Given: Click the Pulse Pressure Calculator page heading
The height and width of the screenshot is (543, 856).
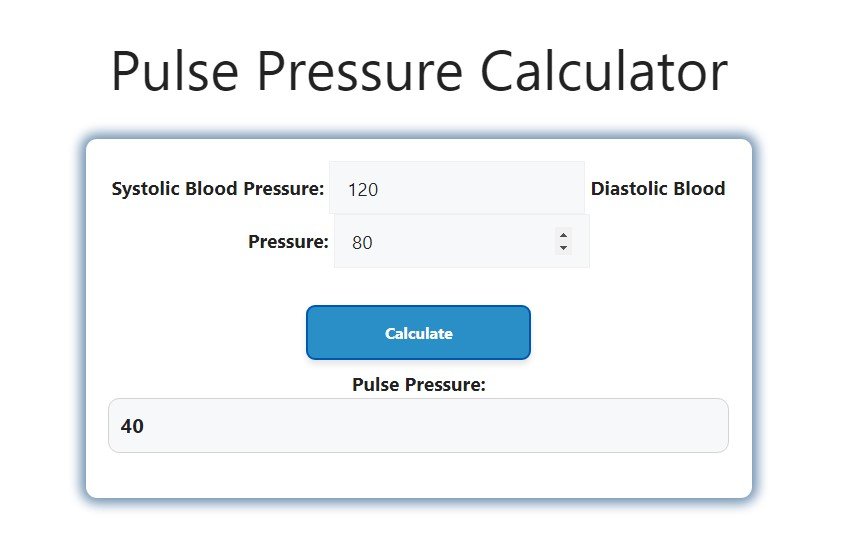Looking at the screenshot, I should (419, 72).
